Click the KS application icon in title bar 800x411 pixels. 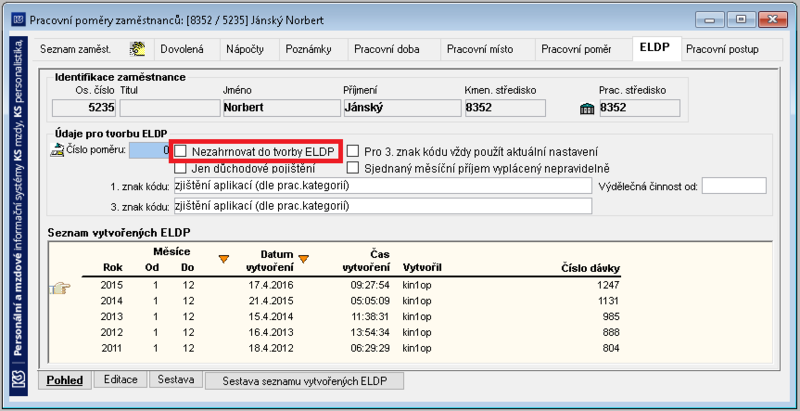pyautogui.click(x=19, y=20)
